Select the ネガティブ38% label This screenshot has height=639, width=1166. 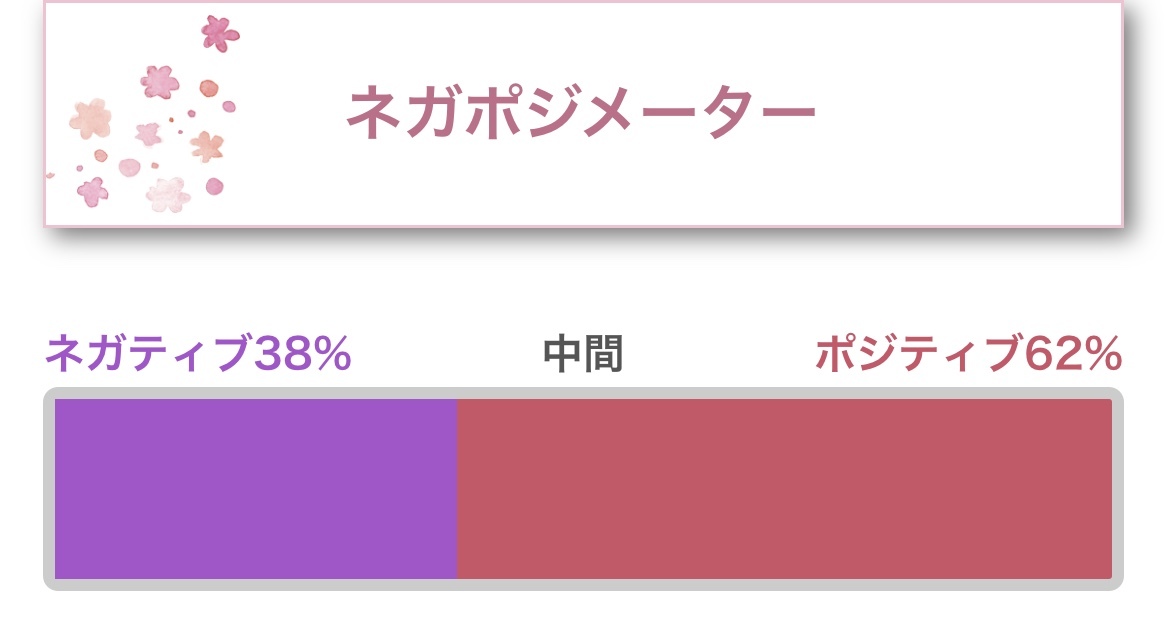[x=198, y=354]
